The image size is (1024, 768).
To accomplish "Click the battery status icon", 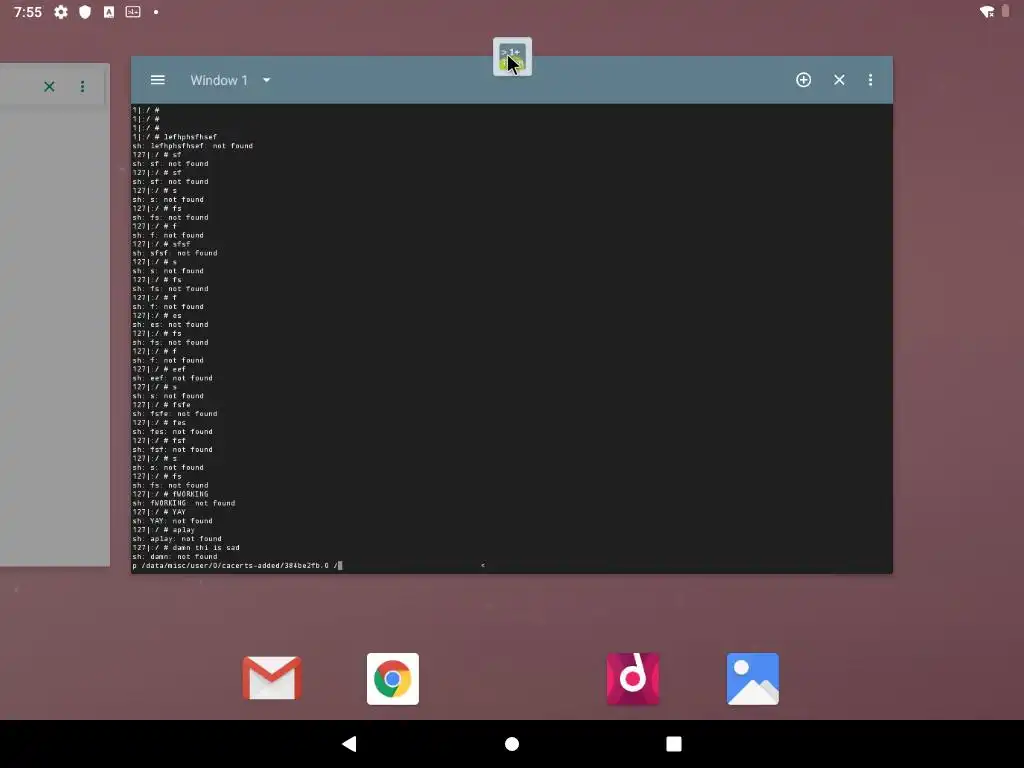I will pos(1006,11).
